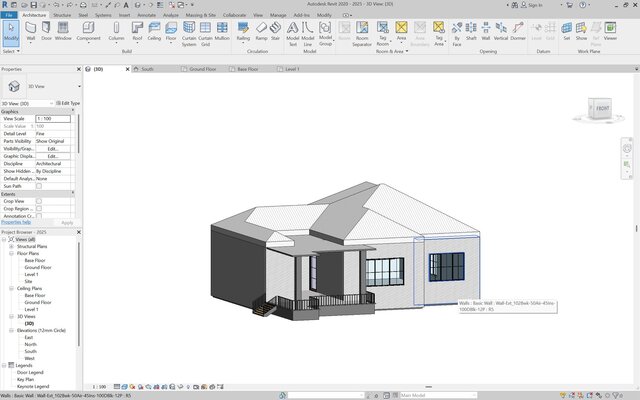Open the Massing & Site ribbon tab
Screen dimensions: 640x400
coord(201,16)
